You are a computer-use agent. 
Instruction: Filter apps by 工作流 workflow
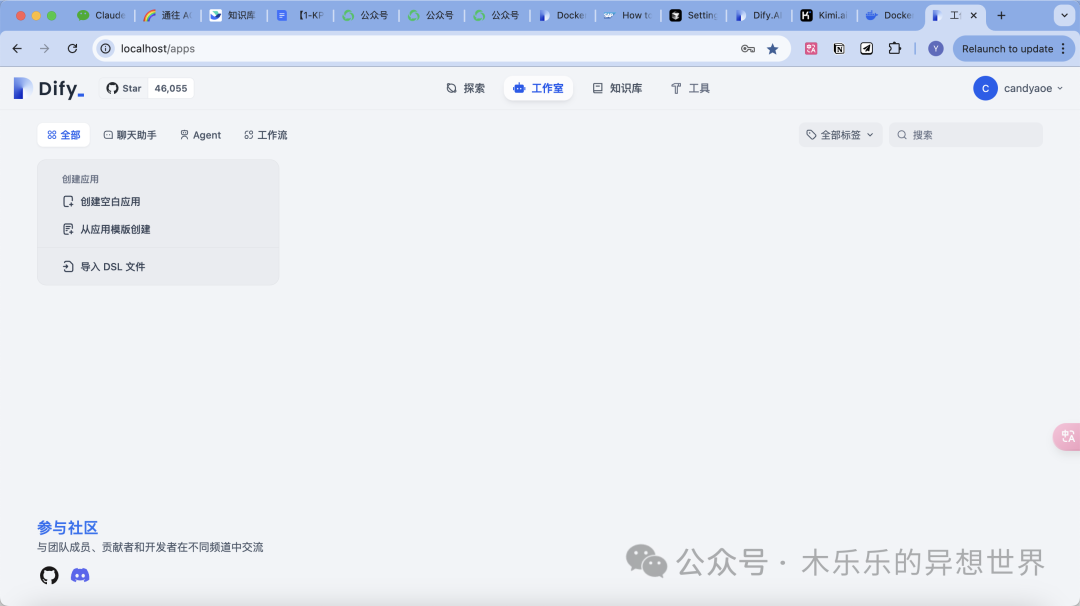pos(266,135)
